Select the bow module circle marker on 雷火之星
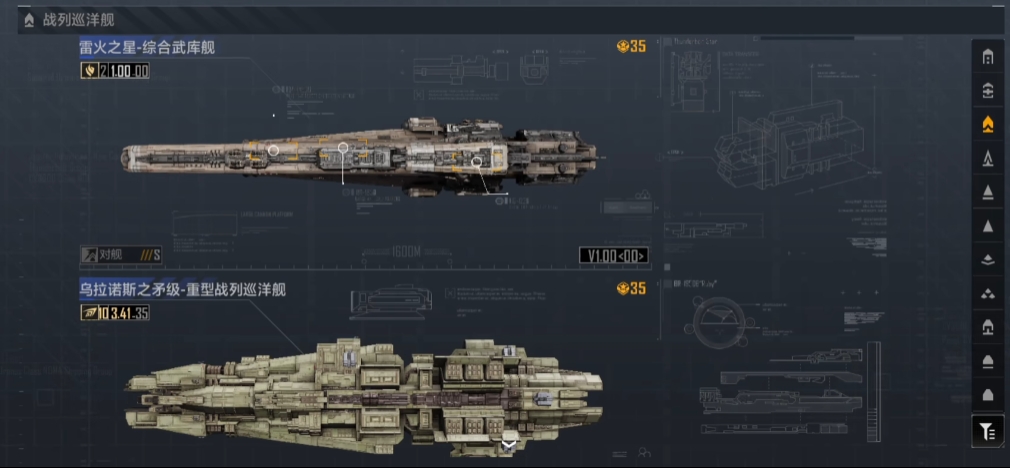The width and height of the screenshot is (1010, 468). [x=274, y=151]
